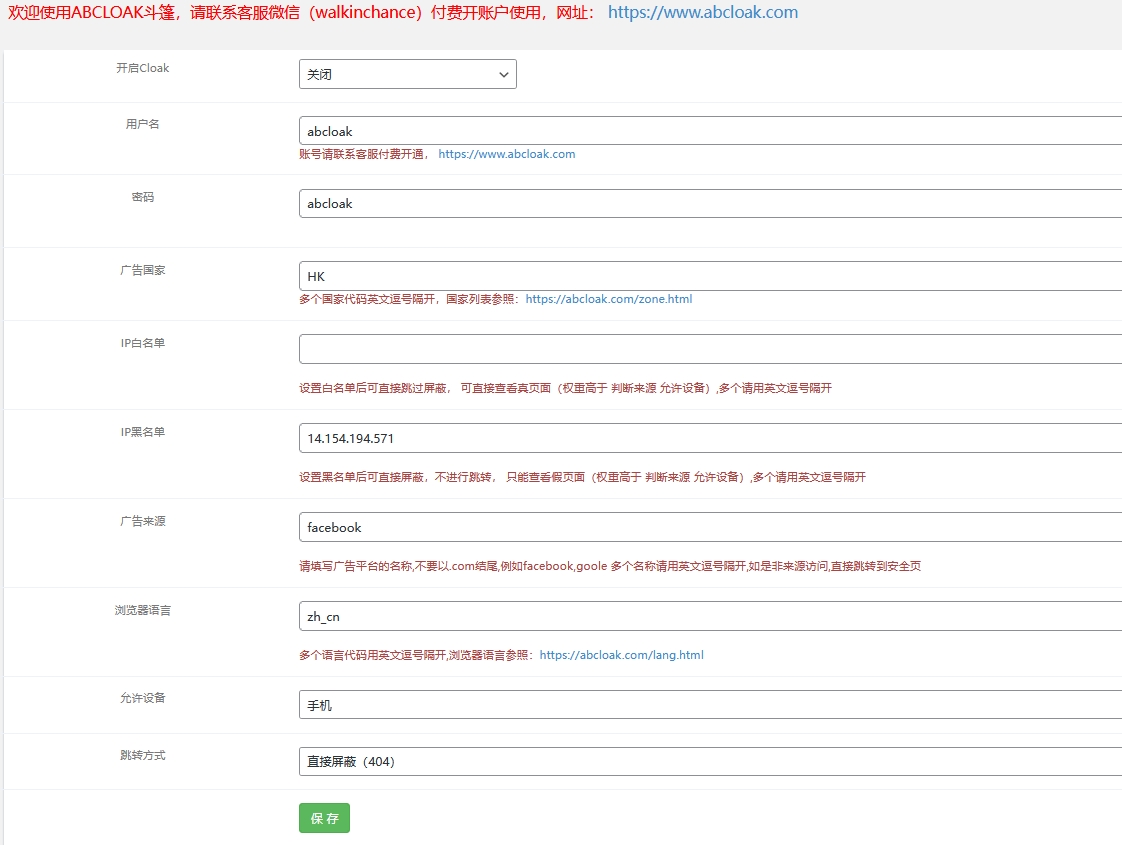Open the 开启Cloak dropdown showing 关闭
Screen dimensions: 1122x845
click(407, 74)
